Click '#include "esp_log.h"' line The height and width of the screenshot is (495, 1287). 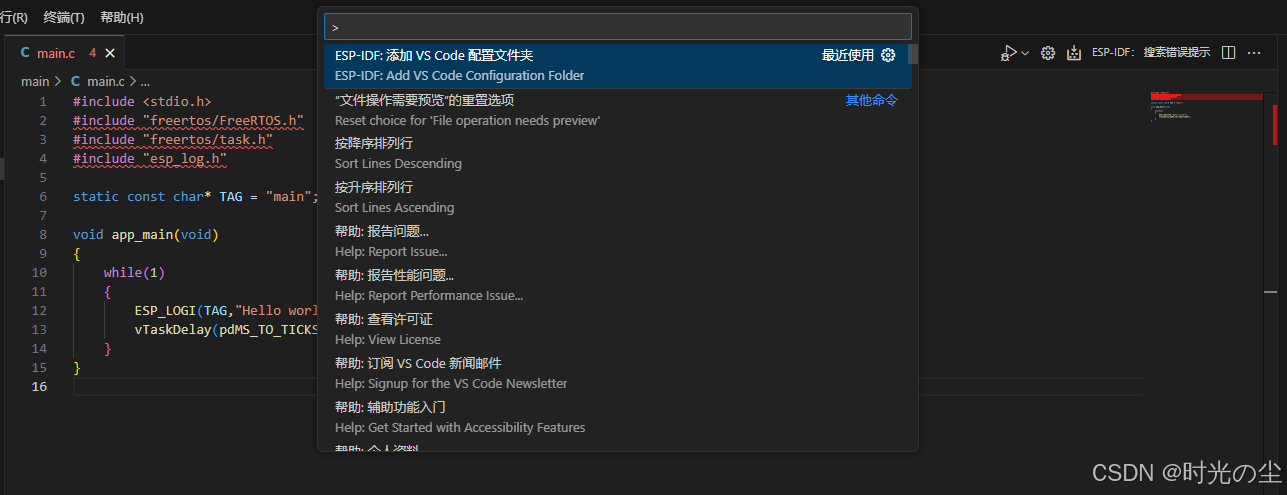point(150,159)
